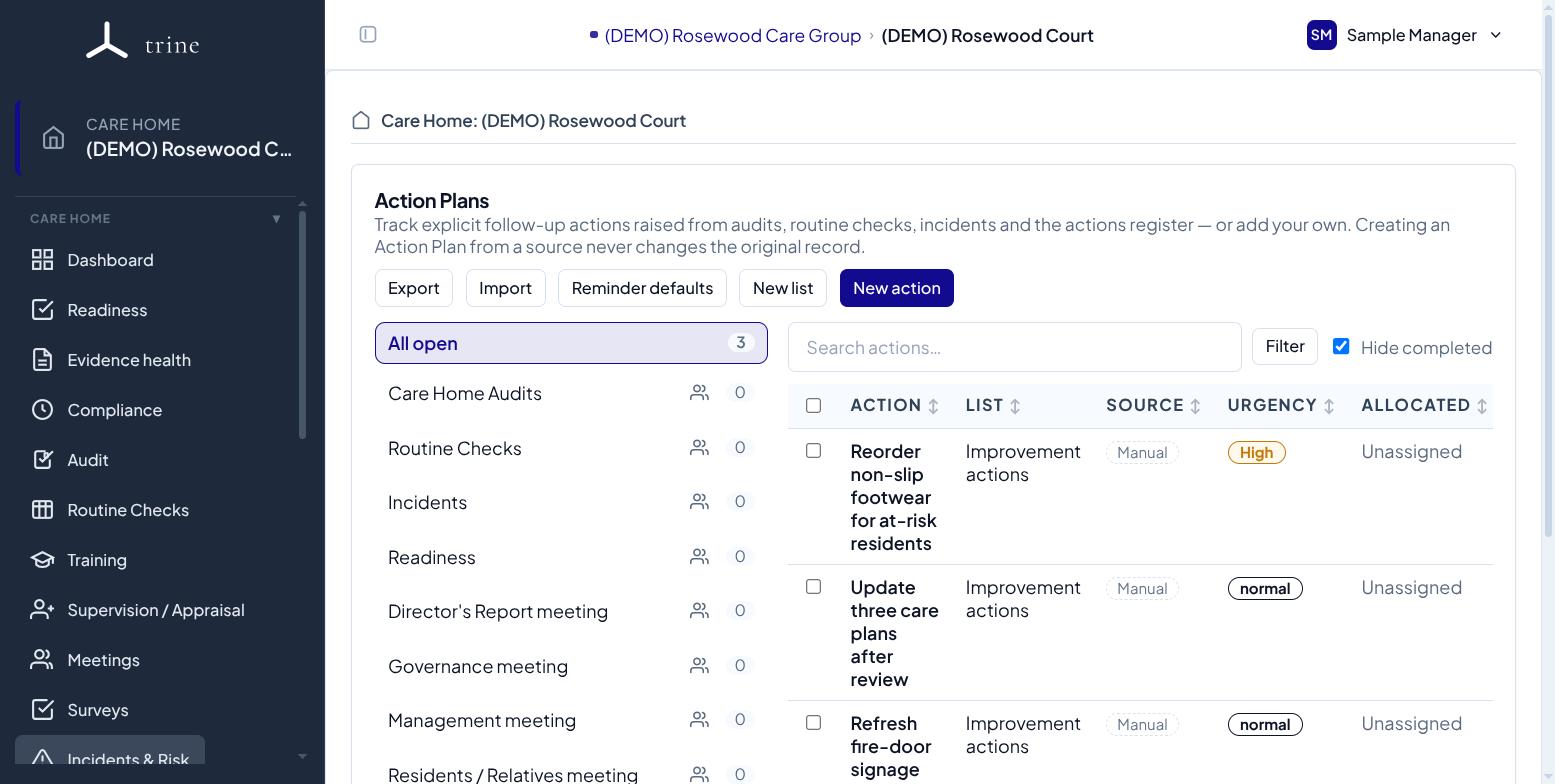
Task: Select the Refresh fire-door signage checkbox
Action: (x=813, y=723)
